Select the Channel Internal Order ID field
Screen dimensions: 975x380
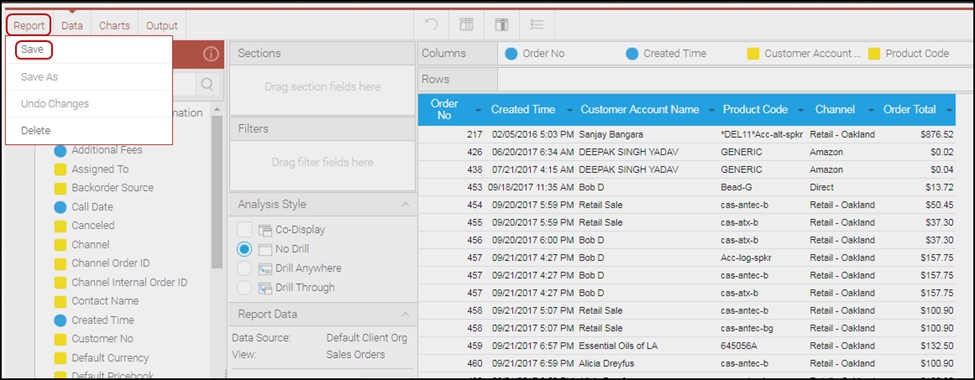129,282
